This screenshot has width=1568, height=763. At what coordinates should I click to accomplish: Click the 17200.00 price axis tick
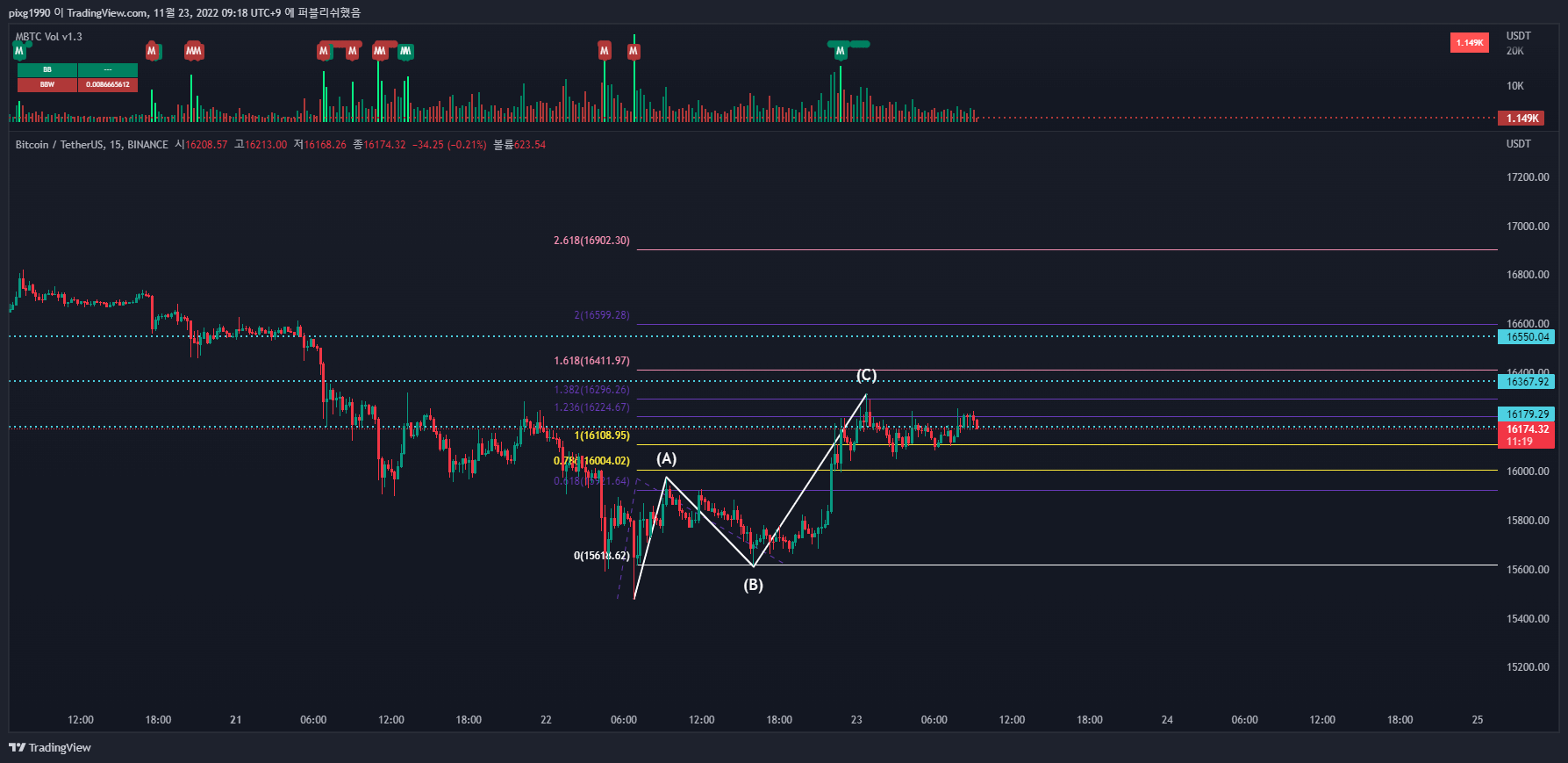click(x=1528, y=177)
